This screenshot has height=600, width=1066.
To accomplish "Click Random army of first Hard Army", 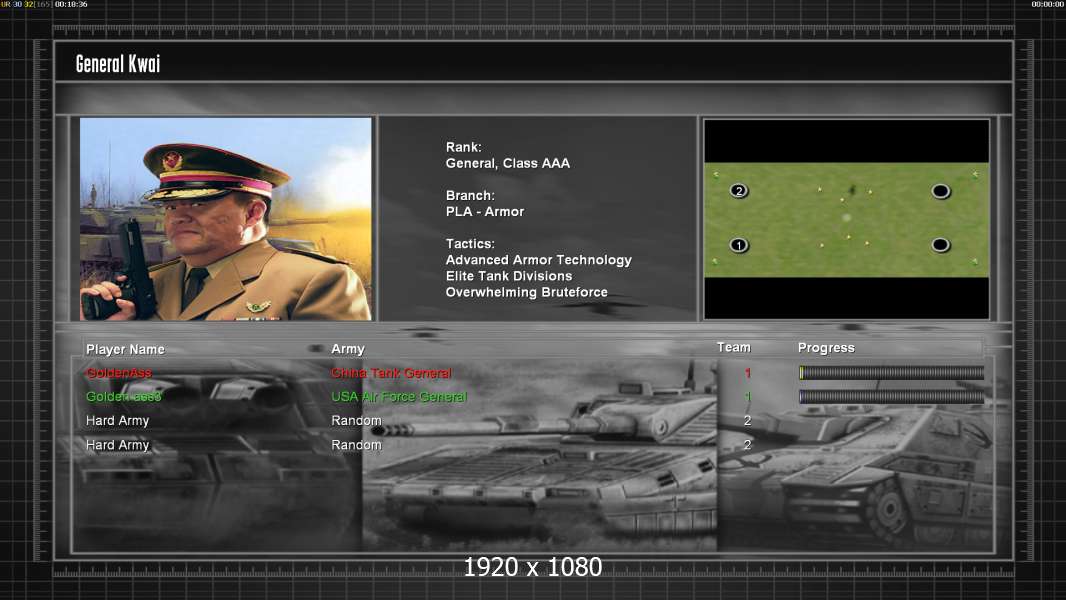I will [x=356, y=421].
